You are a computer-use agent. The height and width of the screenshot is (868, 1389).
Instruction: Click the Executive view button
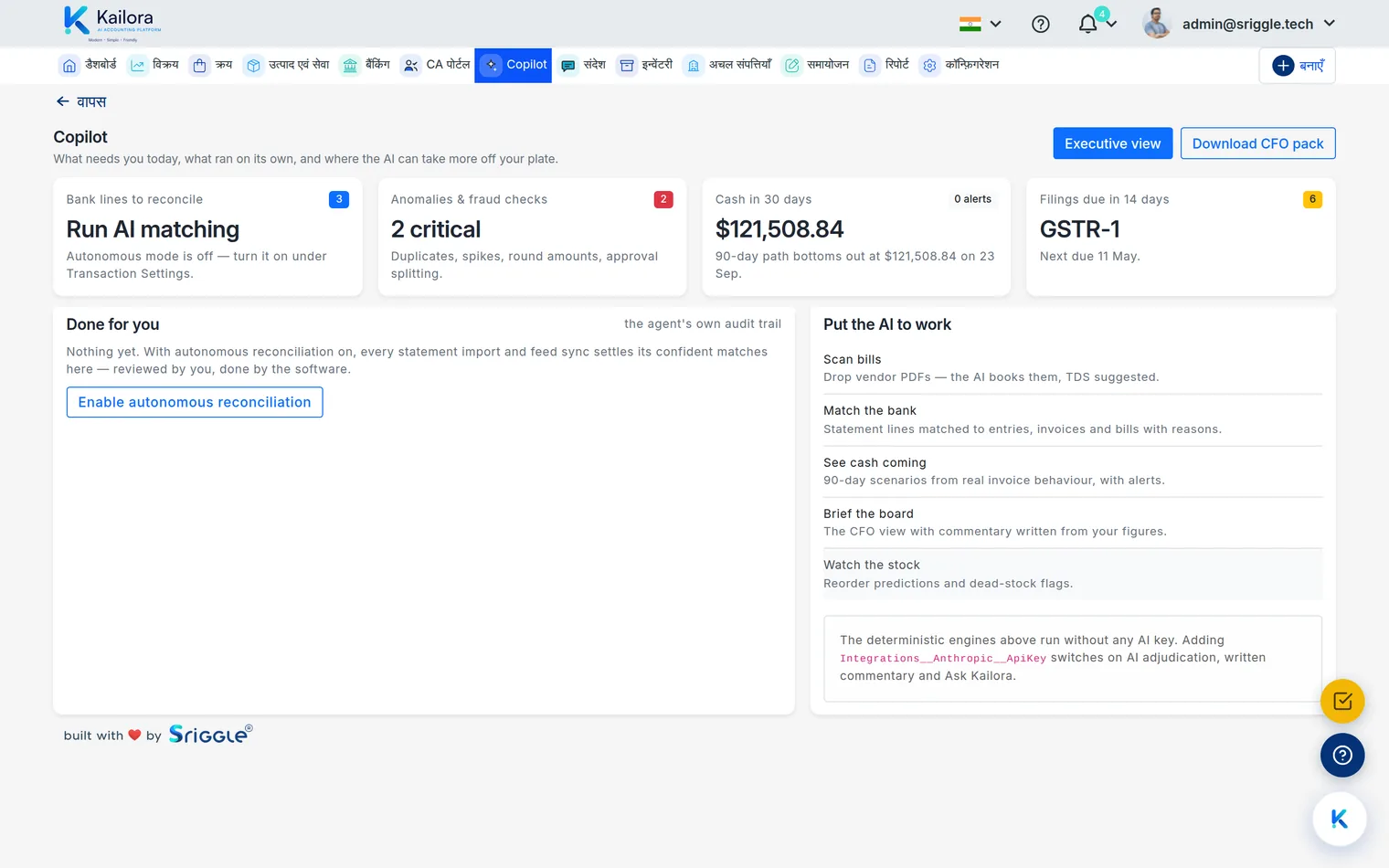(1112, 143)
